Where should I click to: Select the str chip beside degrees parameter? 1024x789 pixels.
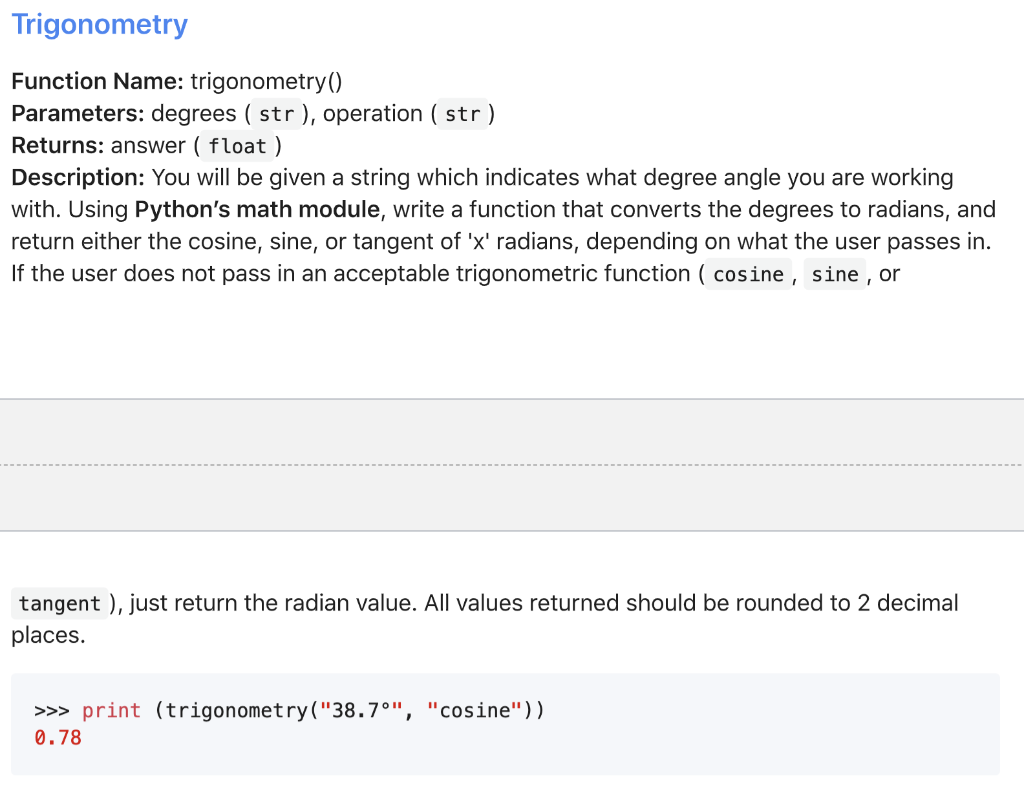click(275, 114)
